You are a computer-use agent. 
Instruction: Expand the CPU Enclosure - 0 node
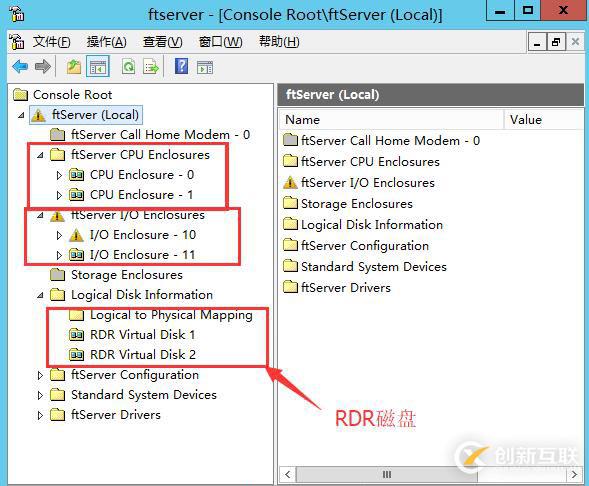coord(59,175)
